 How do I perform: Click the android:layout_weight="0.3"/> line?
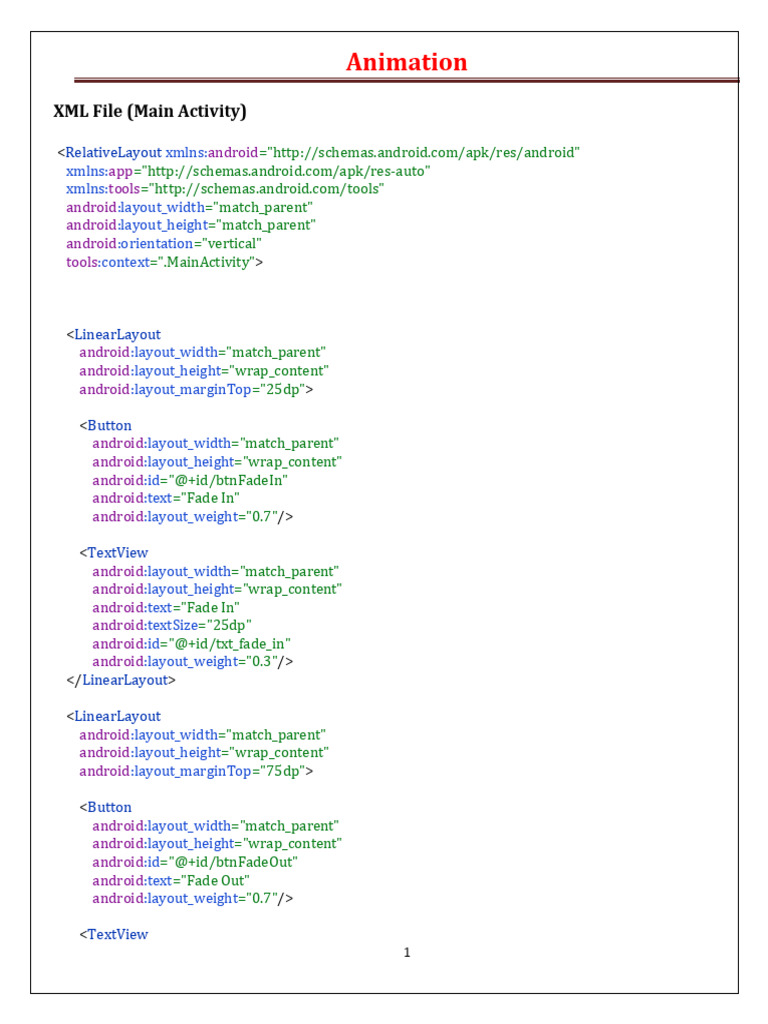point(193,662)
